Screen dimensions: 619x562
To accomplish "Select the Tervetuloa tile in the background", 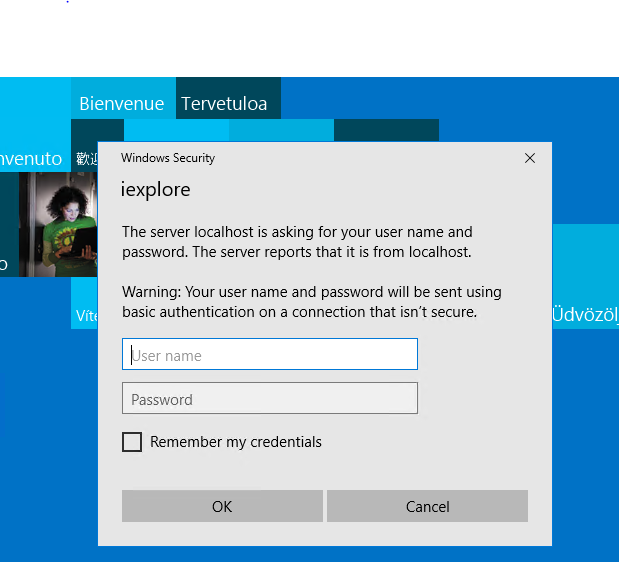I will [228, 98].
